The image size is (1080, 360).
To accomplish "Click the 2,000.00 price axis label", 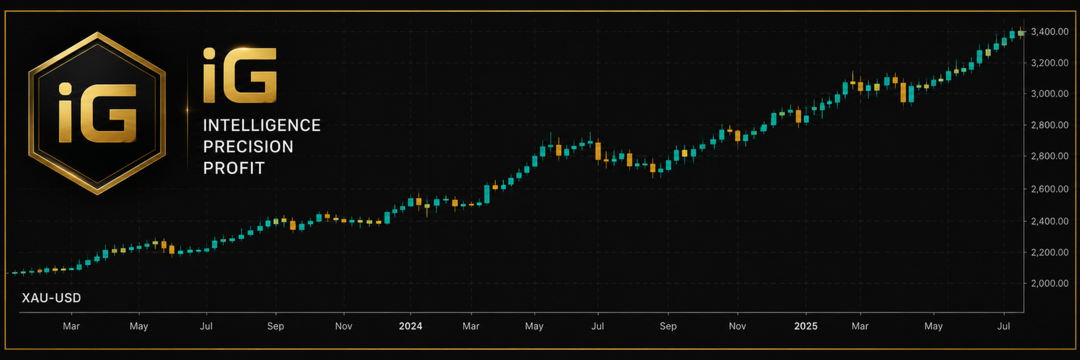I will click(1050, 283).
